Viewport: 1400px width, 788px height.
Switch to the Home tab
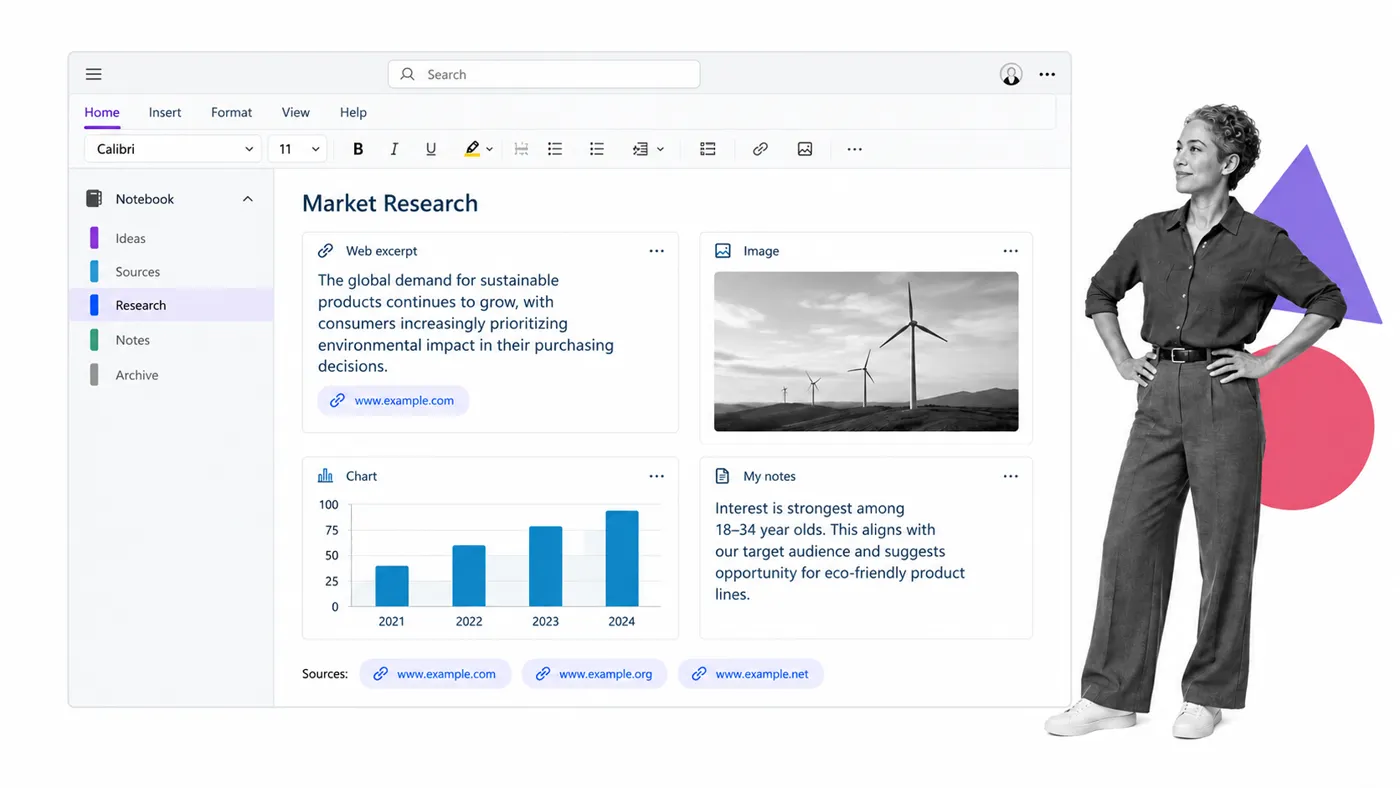pyautogui.click(x=102, y=113)
